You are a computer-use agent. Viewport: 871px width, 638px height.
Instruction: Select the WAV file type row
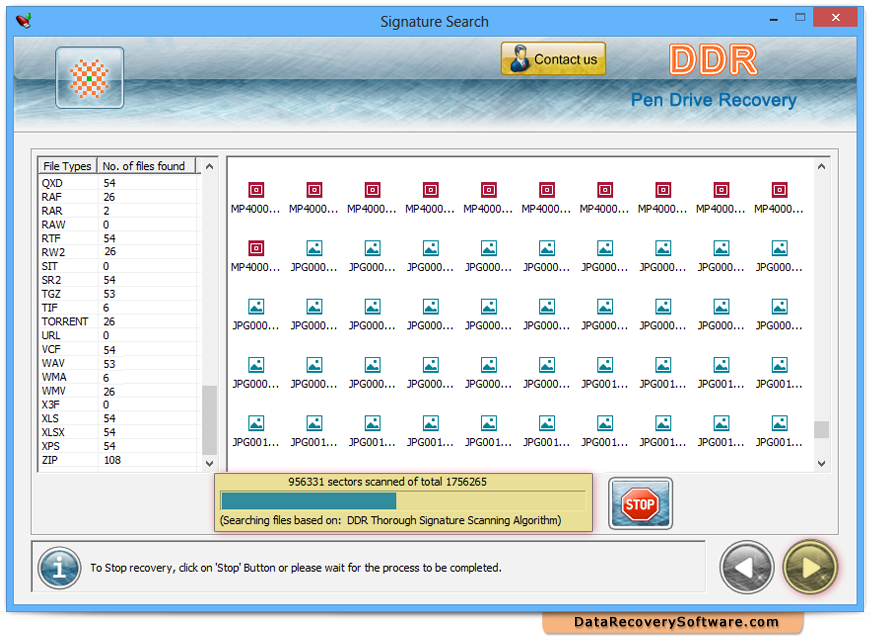[x=119, y=363]
